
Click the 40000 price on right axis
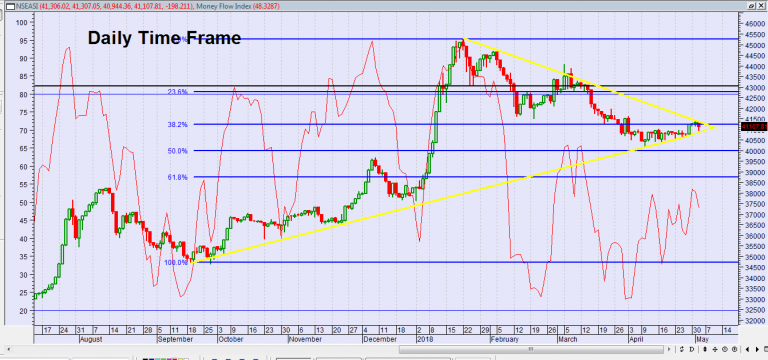[x=755, y=151]
